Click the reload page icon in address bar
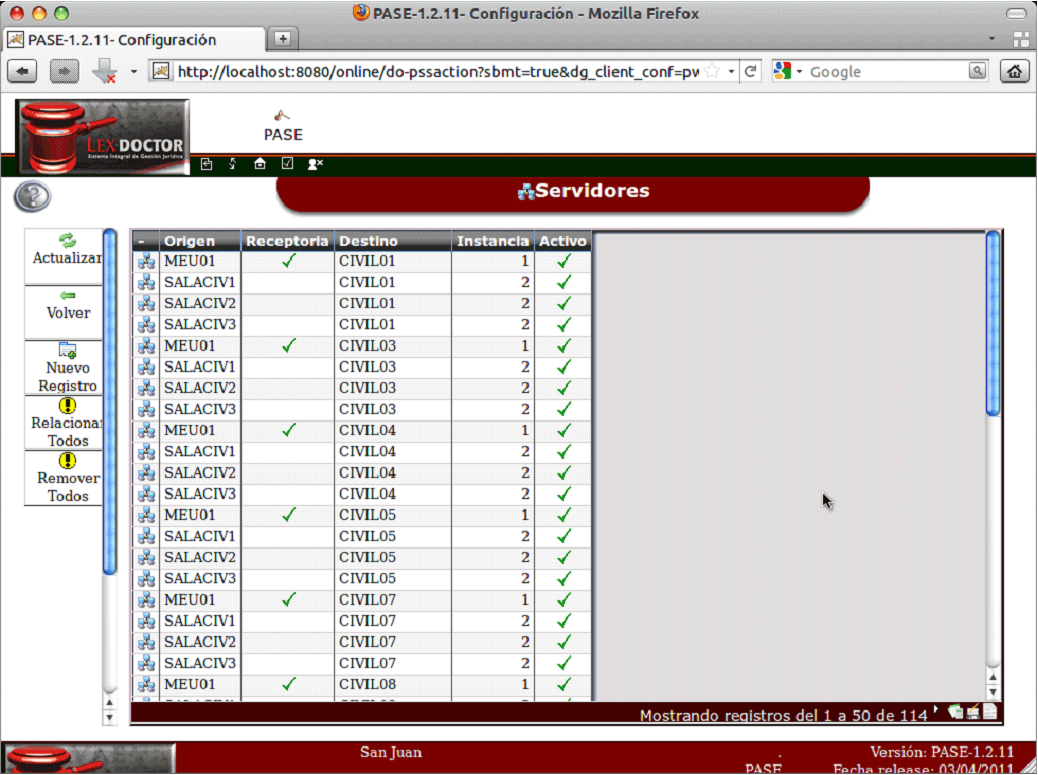The height and width of the screenshot is (775, 1038). coord(750,72)
